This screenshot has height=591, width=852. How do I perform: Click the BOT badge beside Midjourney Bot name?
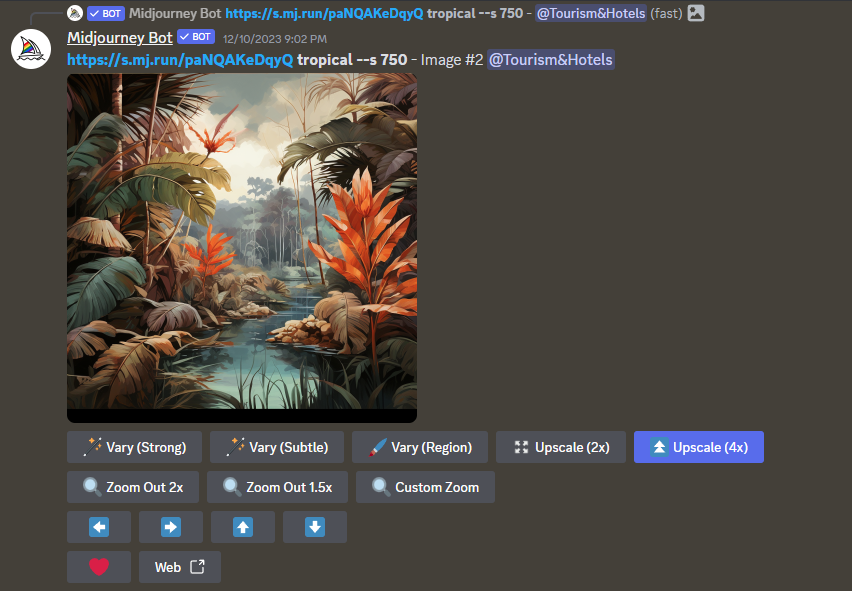196,37
